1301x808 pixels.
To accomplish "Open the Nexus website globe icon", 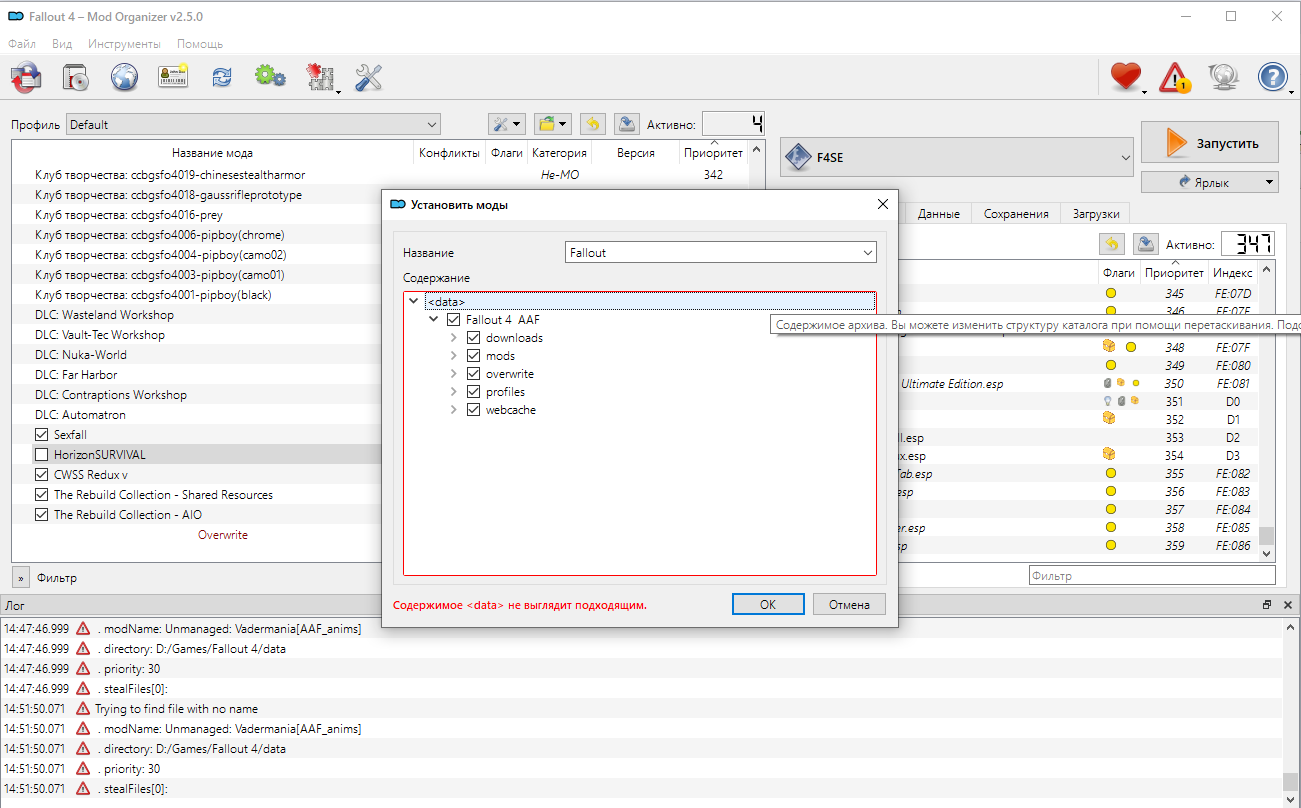I will 124,77.
